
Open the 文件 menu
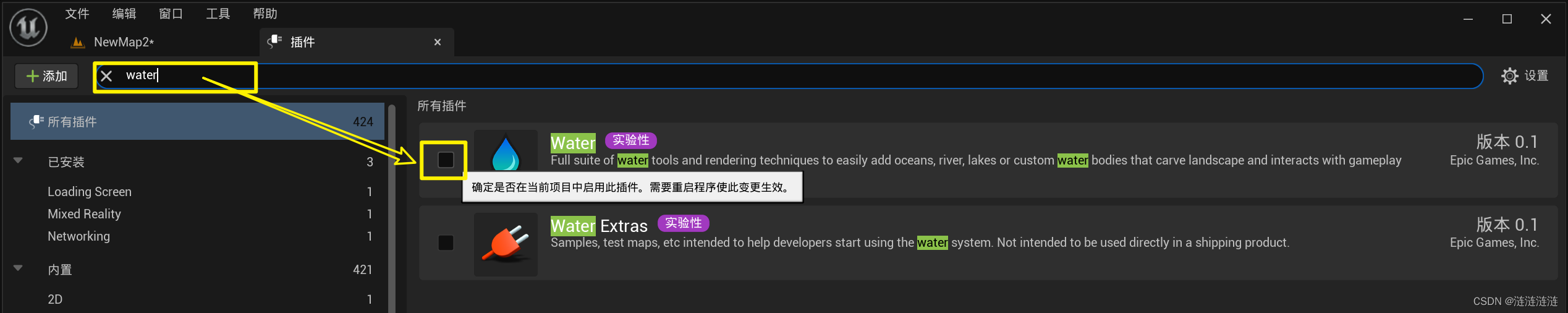77,14
